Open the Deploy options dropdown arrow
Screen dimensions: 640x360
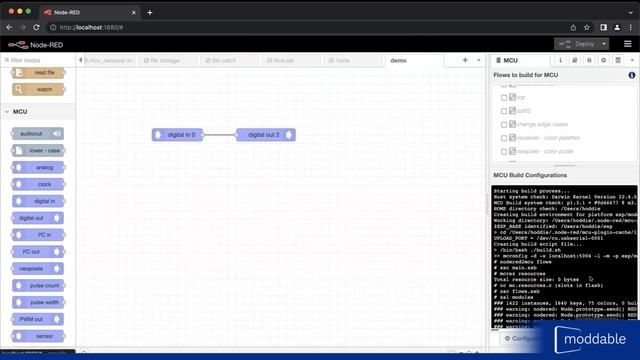point(604,44)
